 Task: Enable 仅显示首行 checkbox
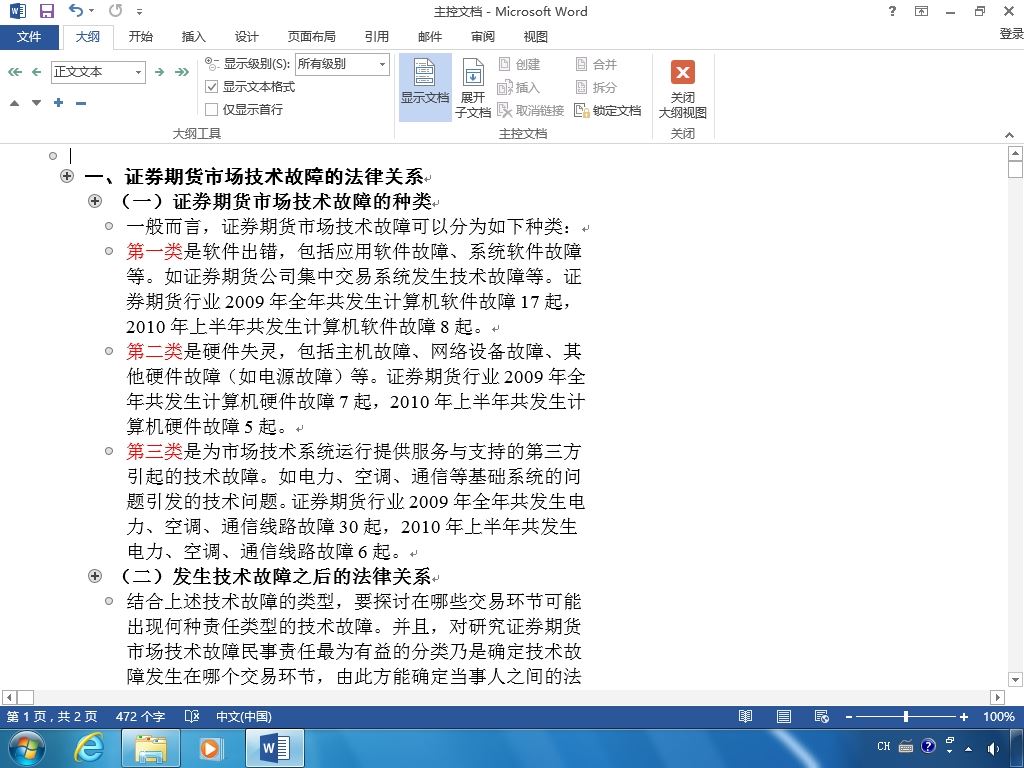pyautogui.click(x=212, y=110)
